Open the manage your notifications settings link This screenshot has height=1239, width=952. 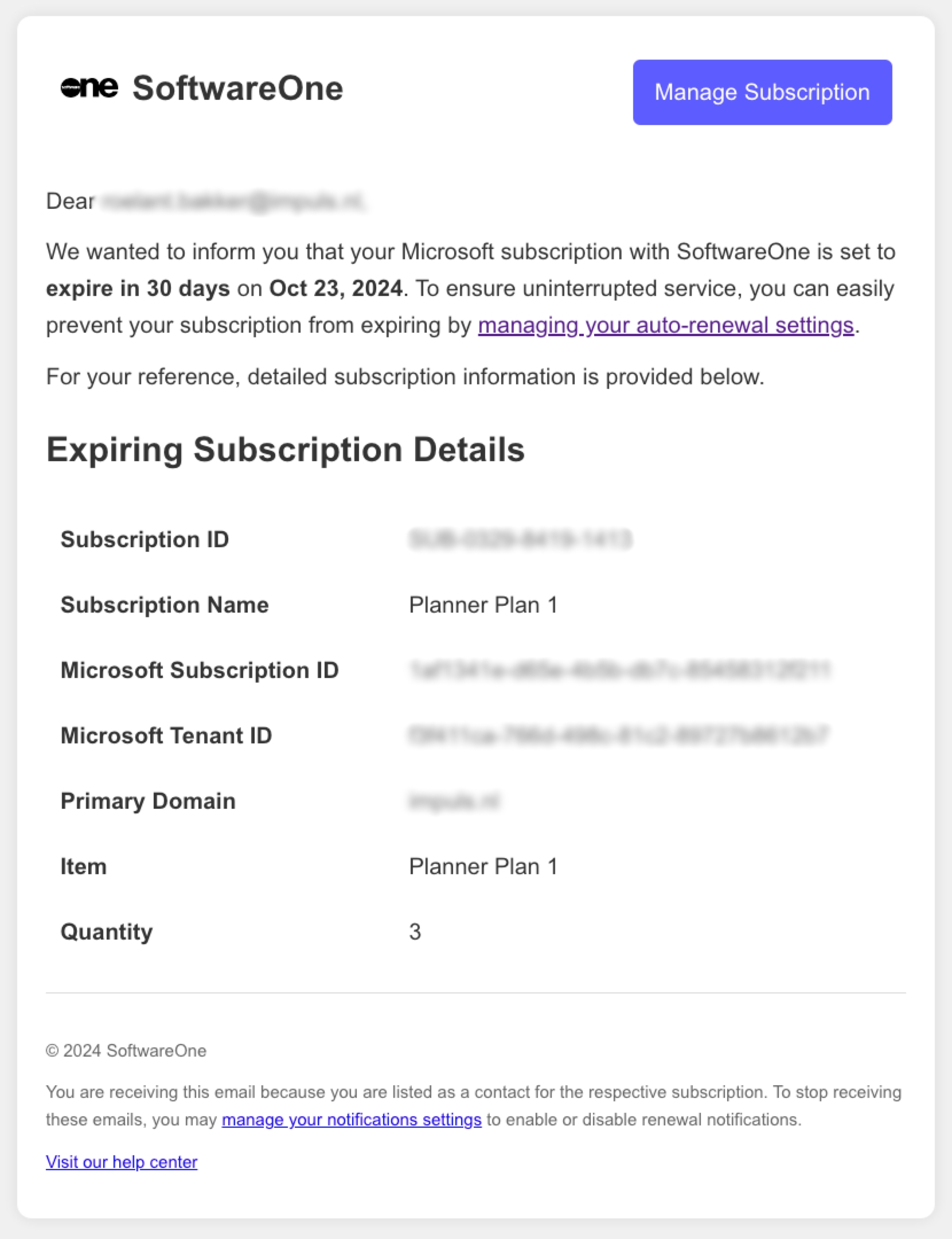tap(352, 1120)
